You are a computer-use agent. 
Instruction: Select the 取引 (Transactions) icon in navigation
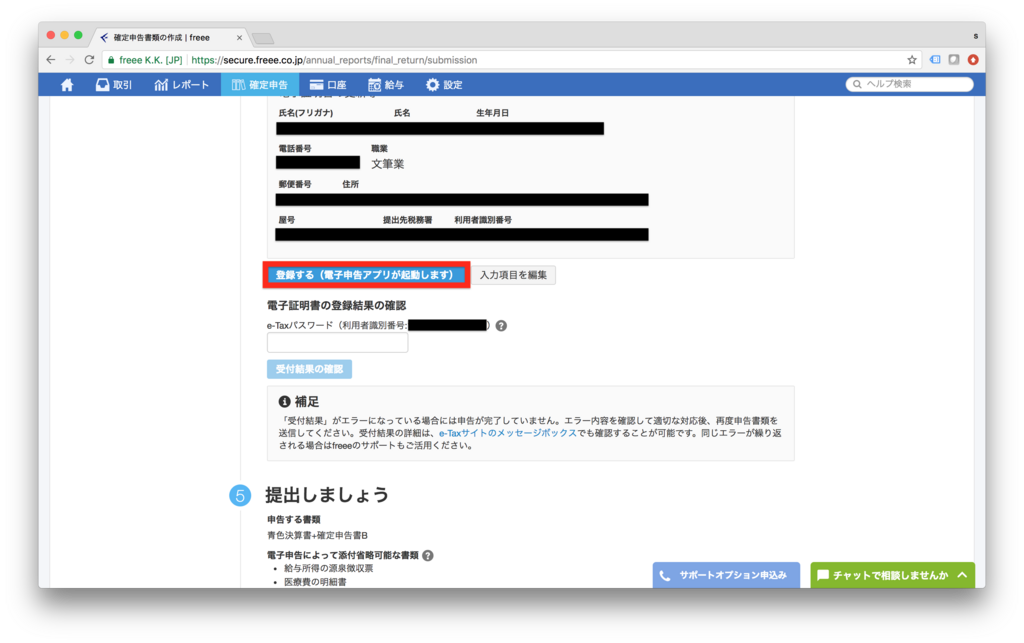(x=103, y=85)
